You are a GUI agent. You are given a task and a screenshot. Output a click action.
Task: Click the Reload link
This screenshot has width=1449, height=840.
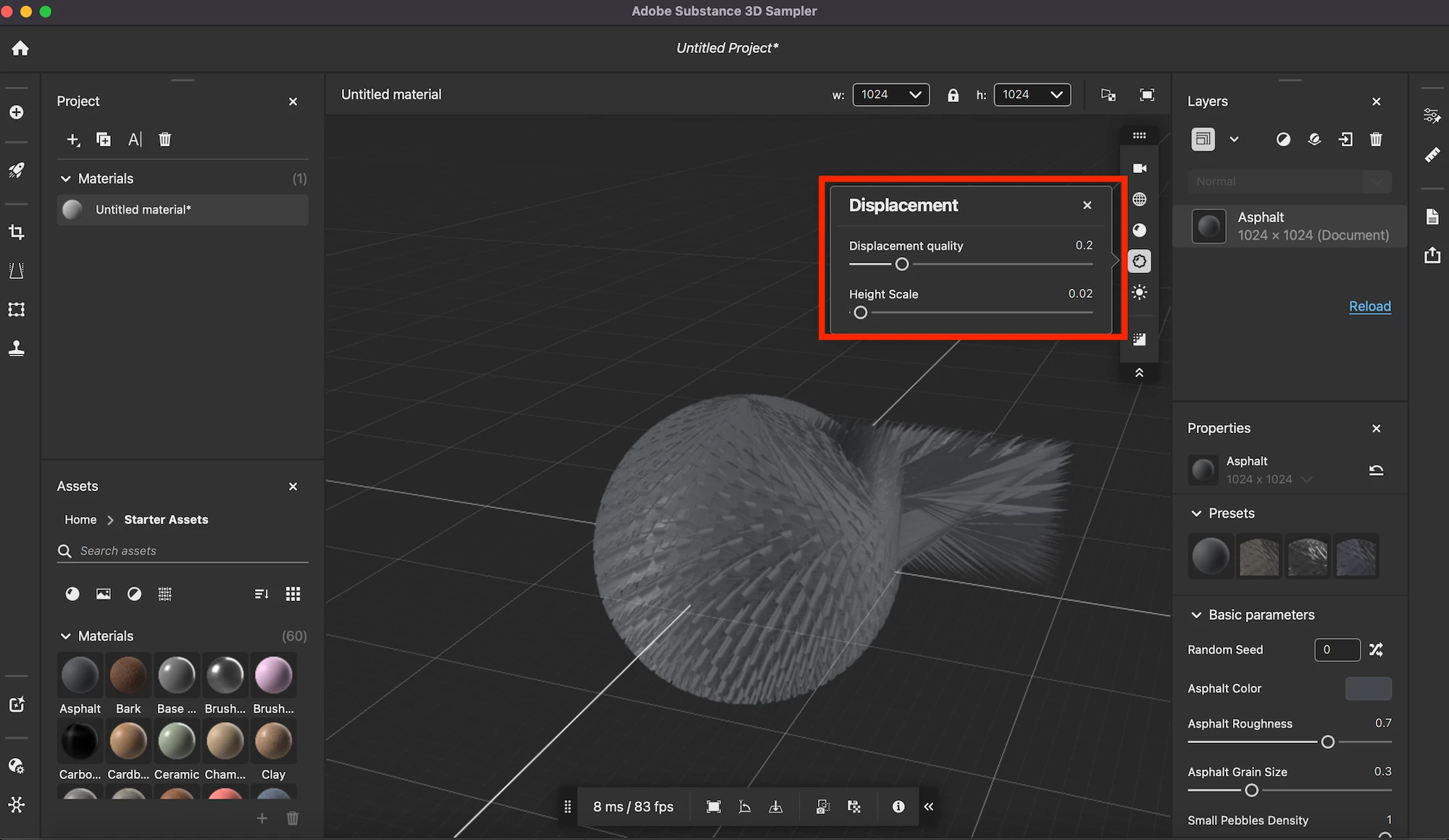1369,306
